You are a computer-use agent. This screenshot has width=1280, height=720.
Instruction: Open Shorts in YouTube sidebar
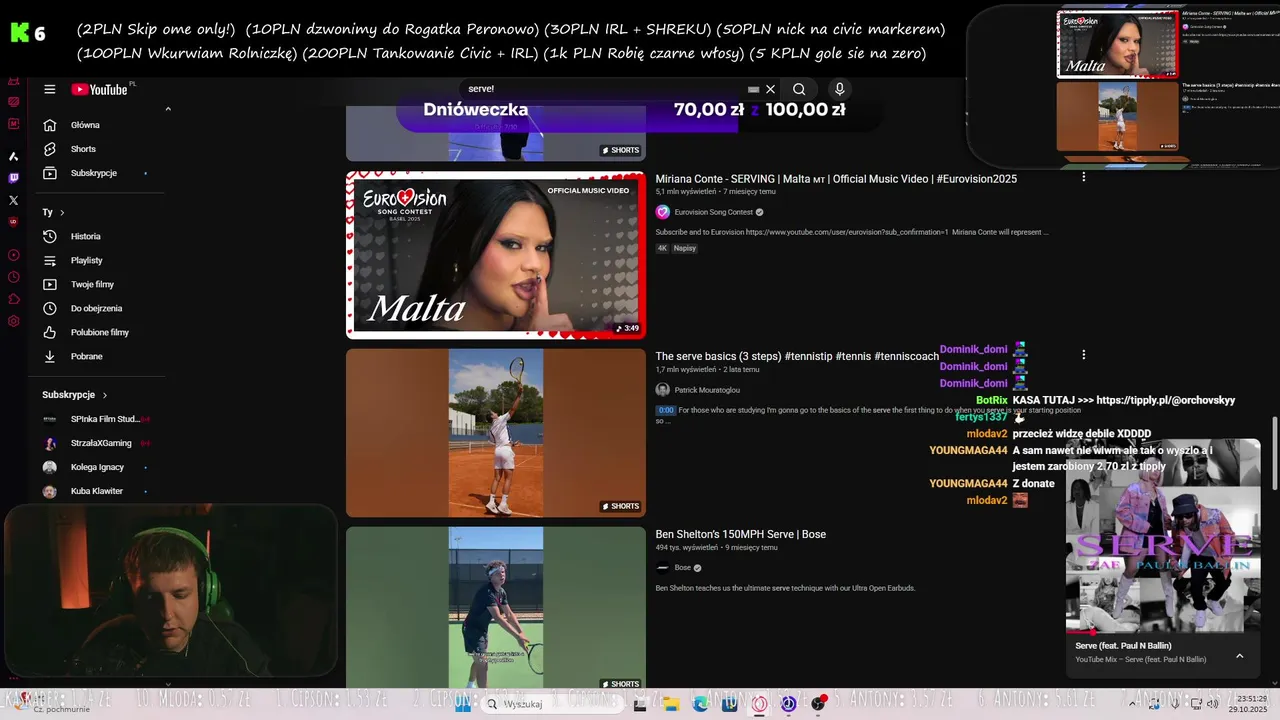click(x=83, y=149)
